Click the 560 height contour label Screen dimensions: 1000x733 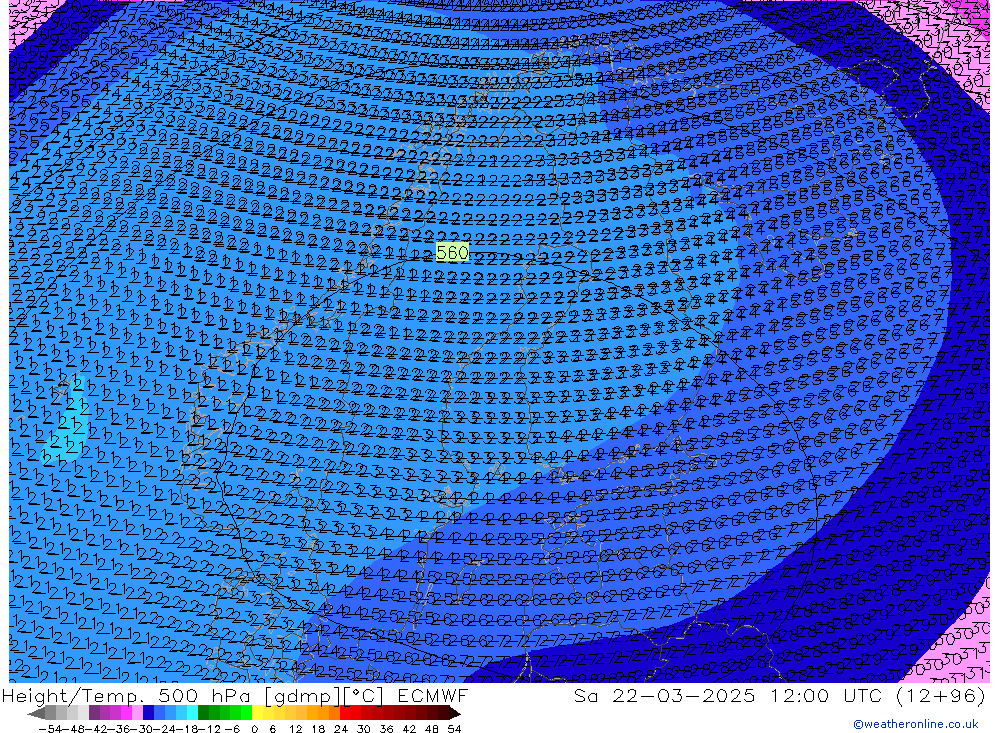[452, 253]
